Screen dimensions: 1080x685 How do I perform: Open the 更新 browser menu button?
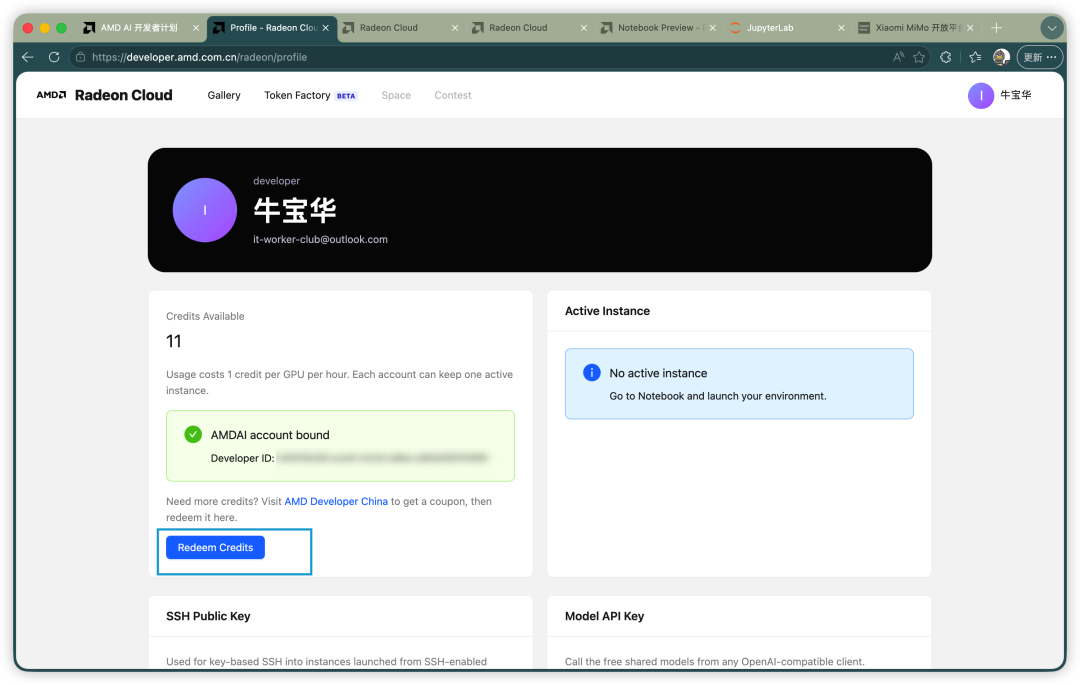[x=1039, y=57]
